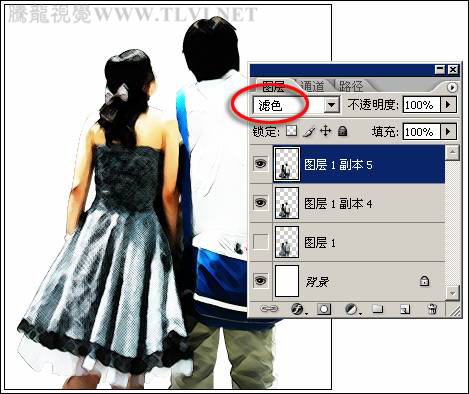
Task: Create a new layer group folder
Action: pos(377,309)
